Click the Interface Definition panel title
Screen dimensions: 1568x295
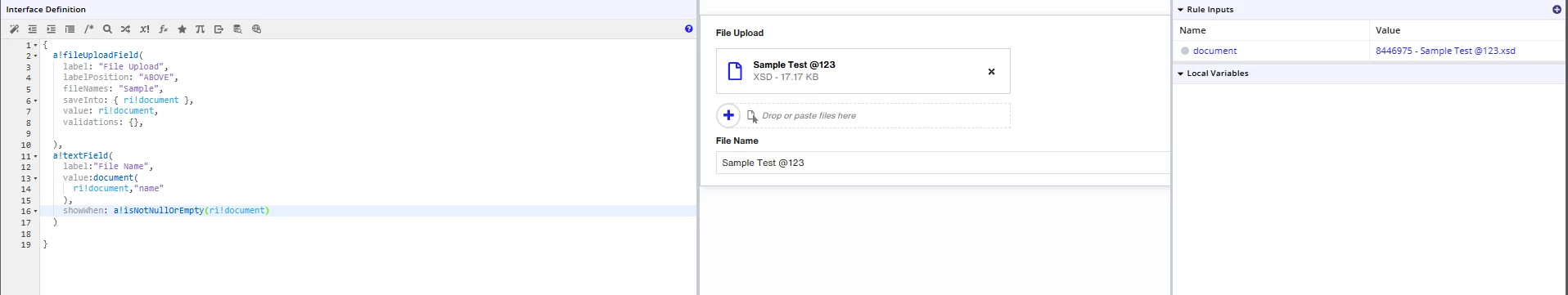tap(46, 10)
